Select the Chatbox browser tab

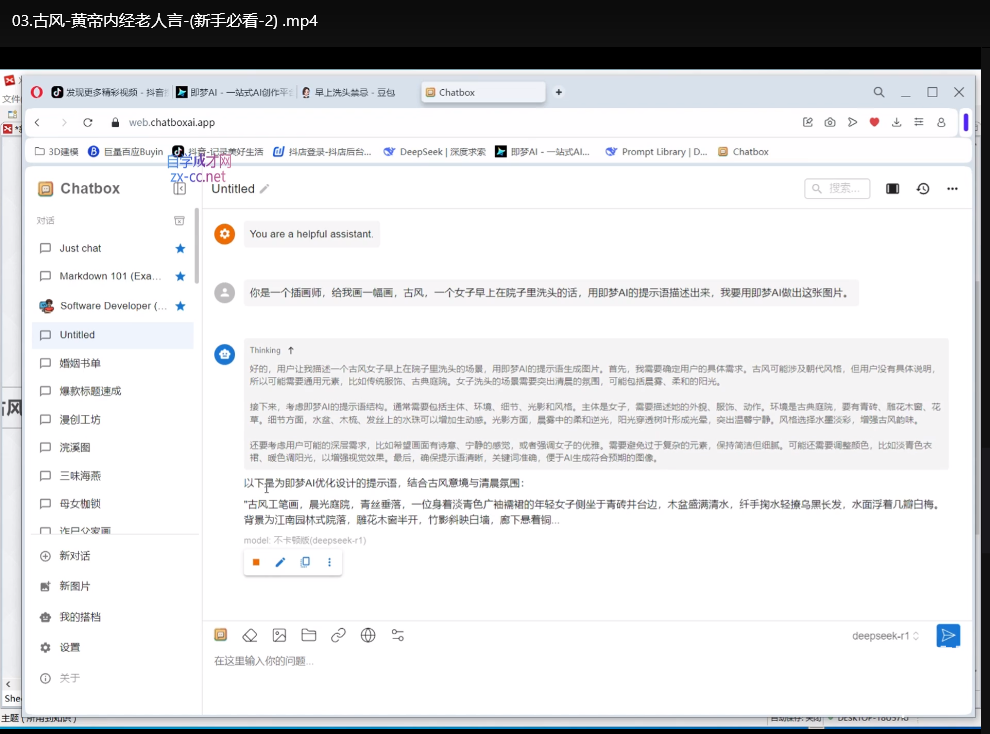(x=483, y=92)
